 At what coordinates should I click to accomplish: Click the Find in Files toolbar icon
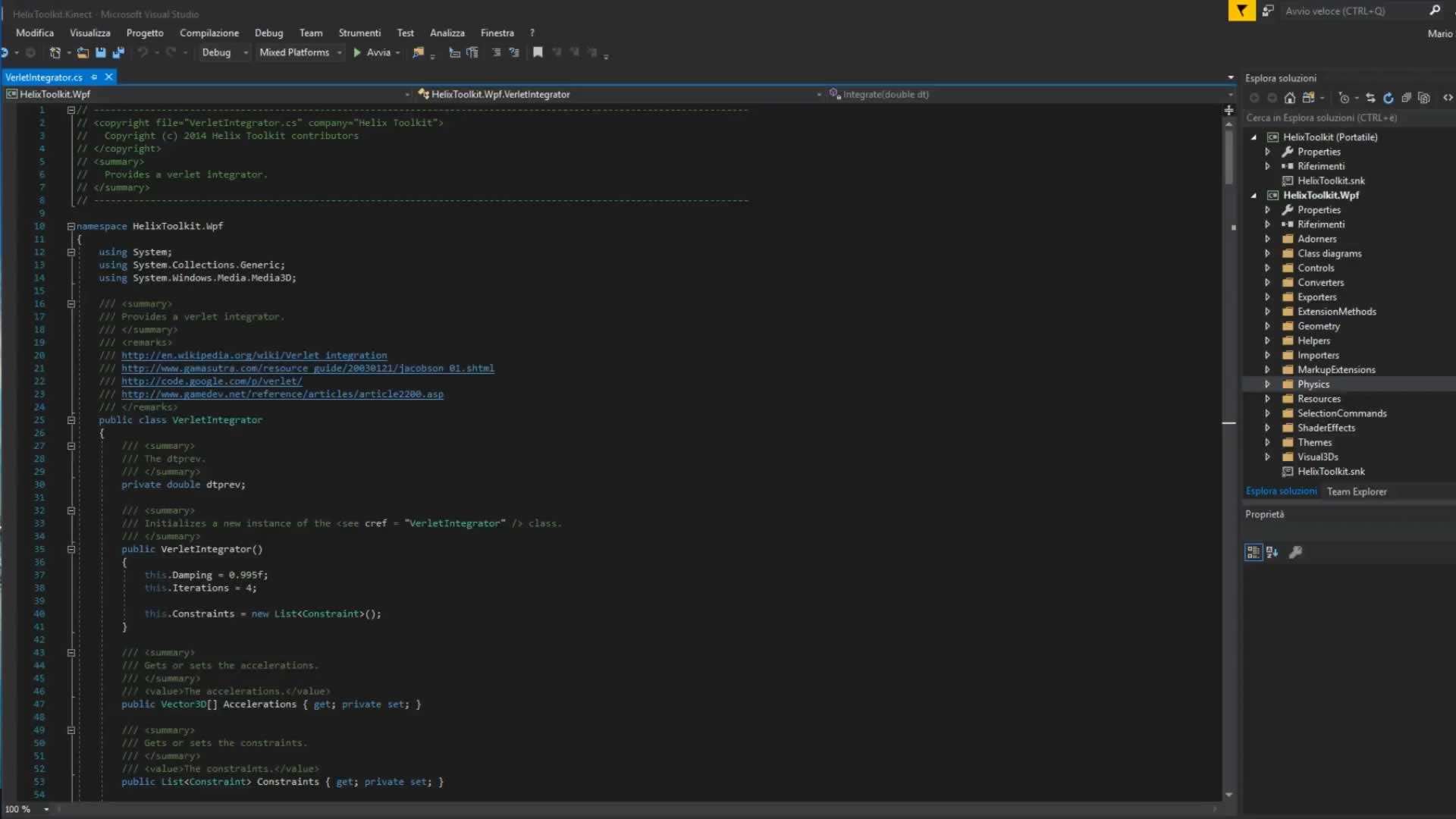pyautogui.click(x=418, y=52)
